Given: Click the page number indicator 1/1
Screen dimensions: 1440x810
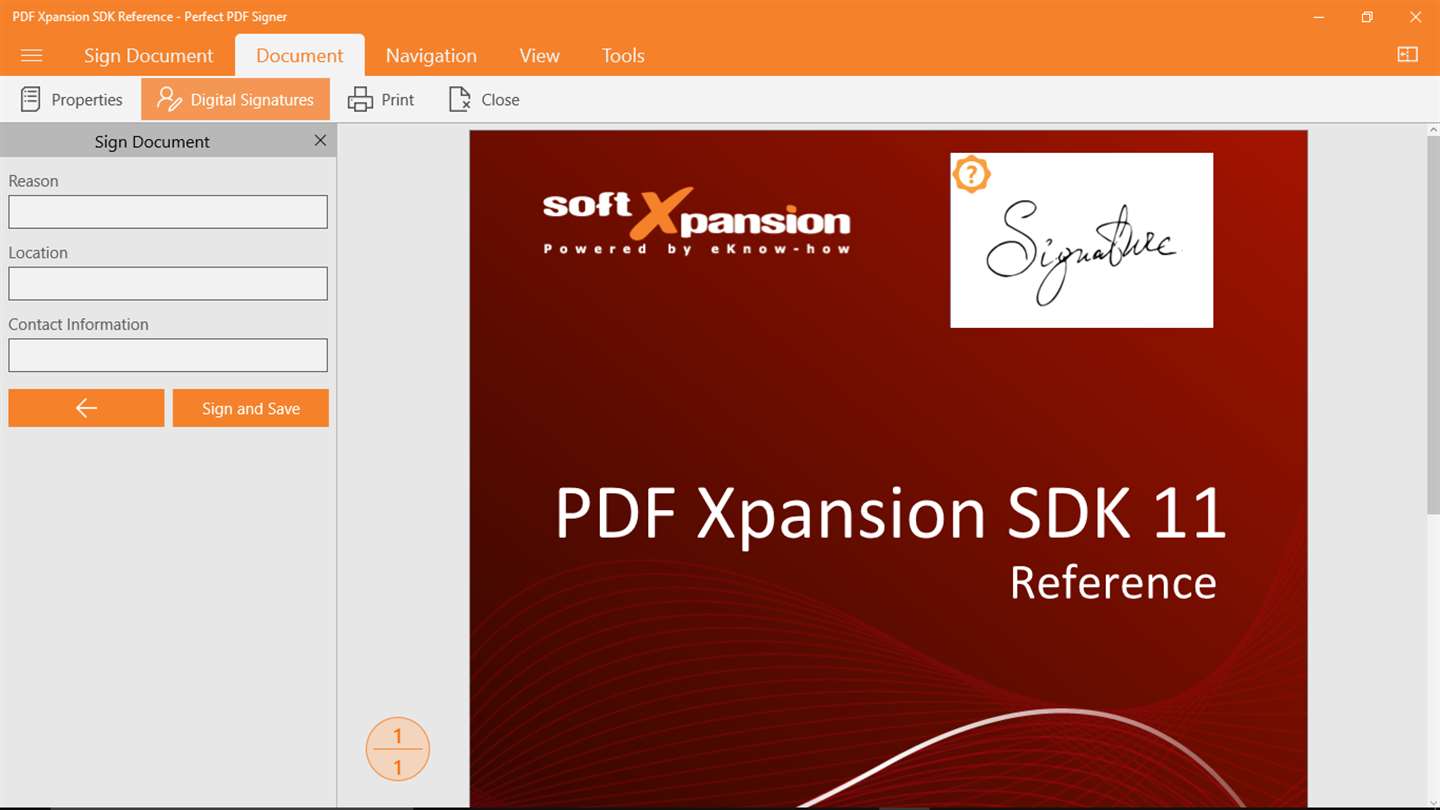Looking at the screenshot, I should 398,749.
